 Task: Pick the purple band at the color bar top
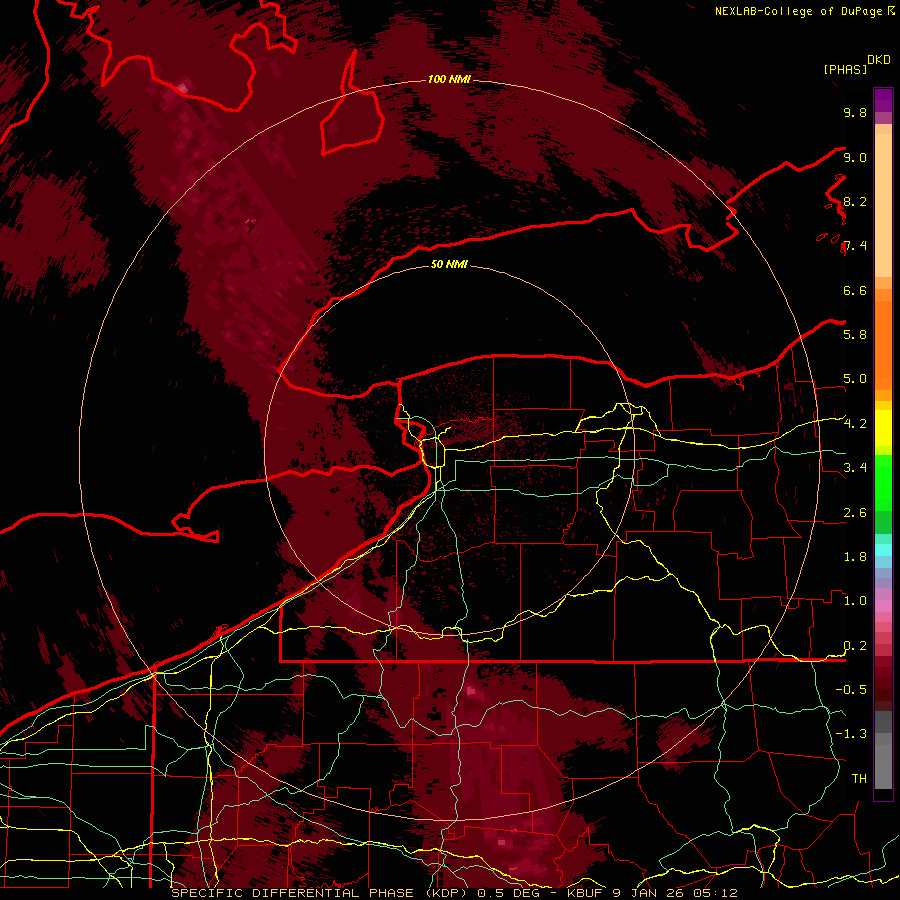pyautogui.click(x=883, y=100)
